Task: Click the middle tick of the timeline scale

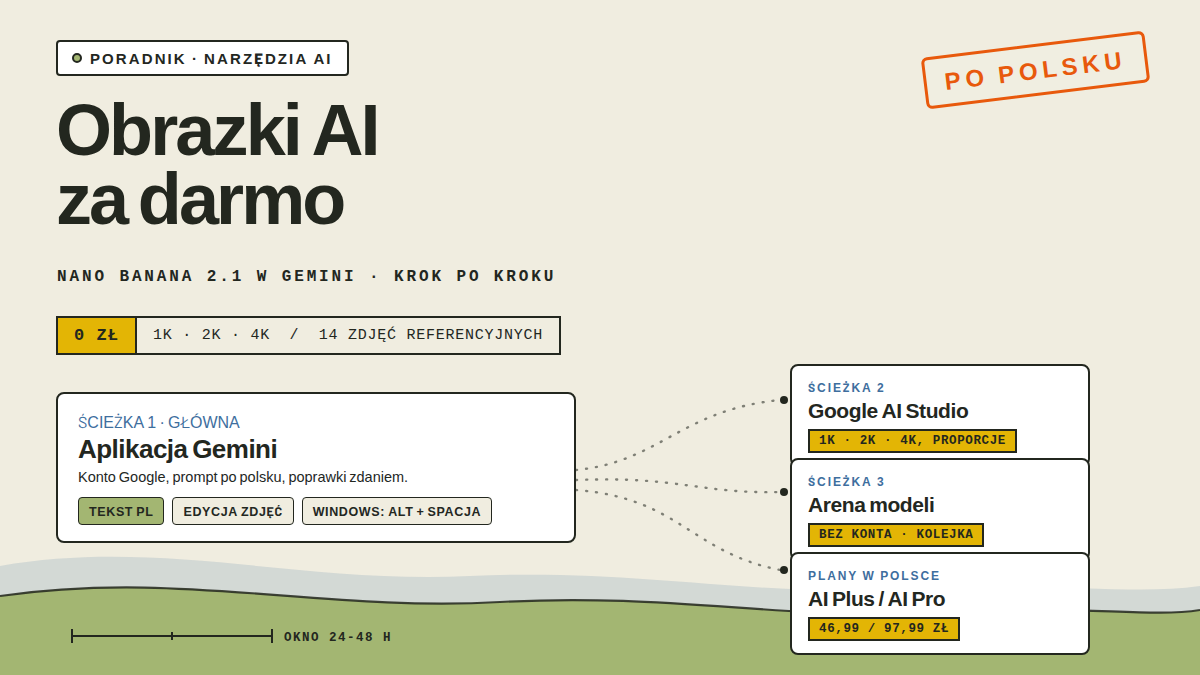Action: click(172, 636)
